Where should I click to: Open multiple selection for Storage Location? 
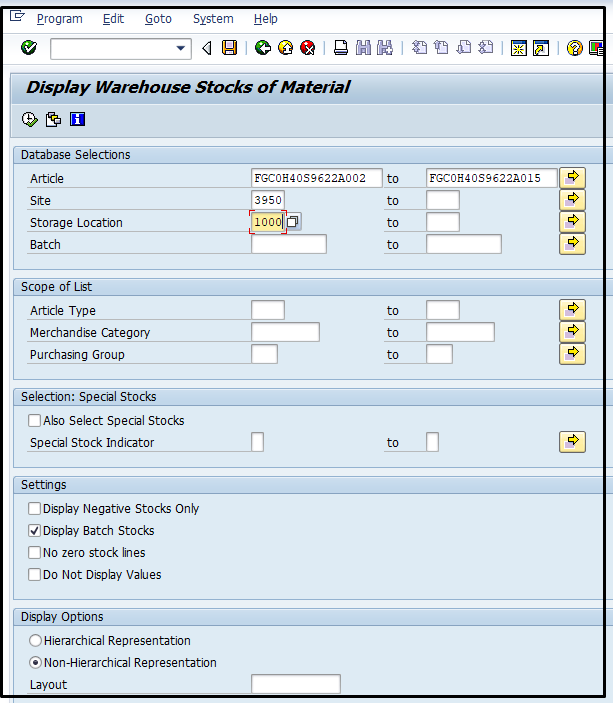tap(572, 221)
